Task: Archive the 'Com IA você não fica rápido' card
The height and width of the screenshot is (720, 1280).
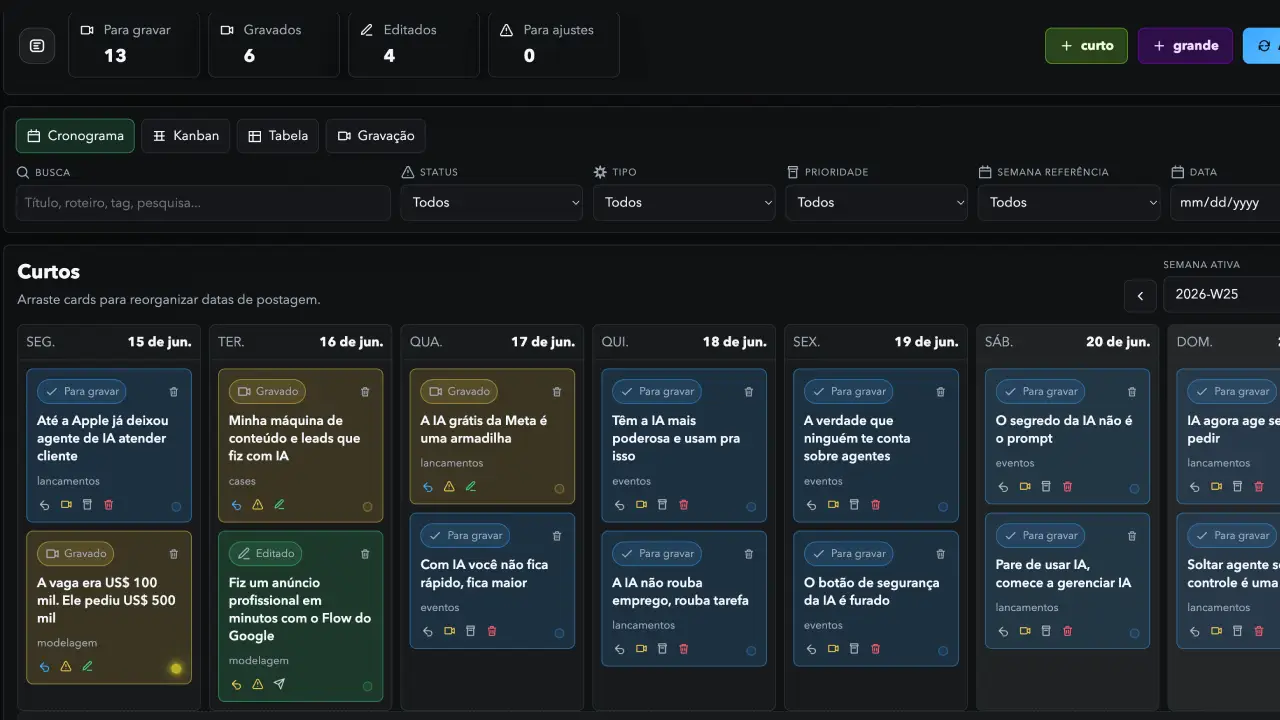Action: pyautogui.click(x=471, y=631)
